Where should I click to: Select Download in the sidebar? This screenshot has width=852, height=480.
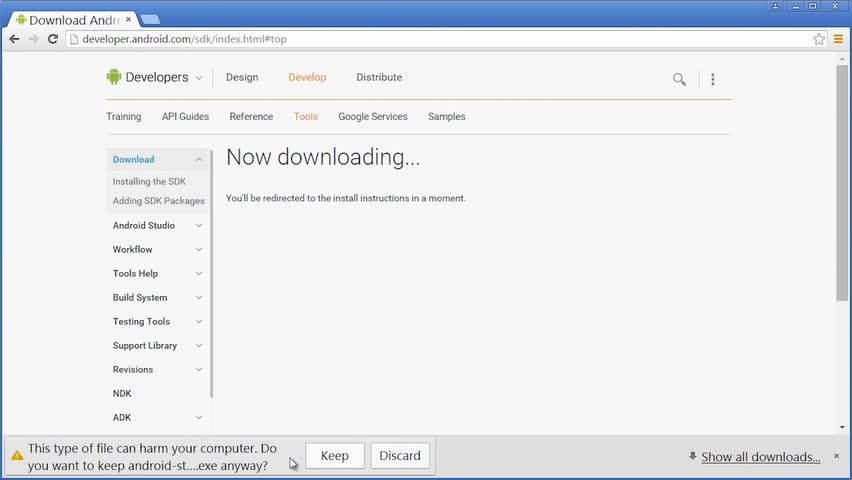(x=134, y=159)
